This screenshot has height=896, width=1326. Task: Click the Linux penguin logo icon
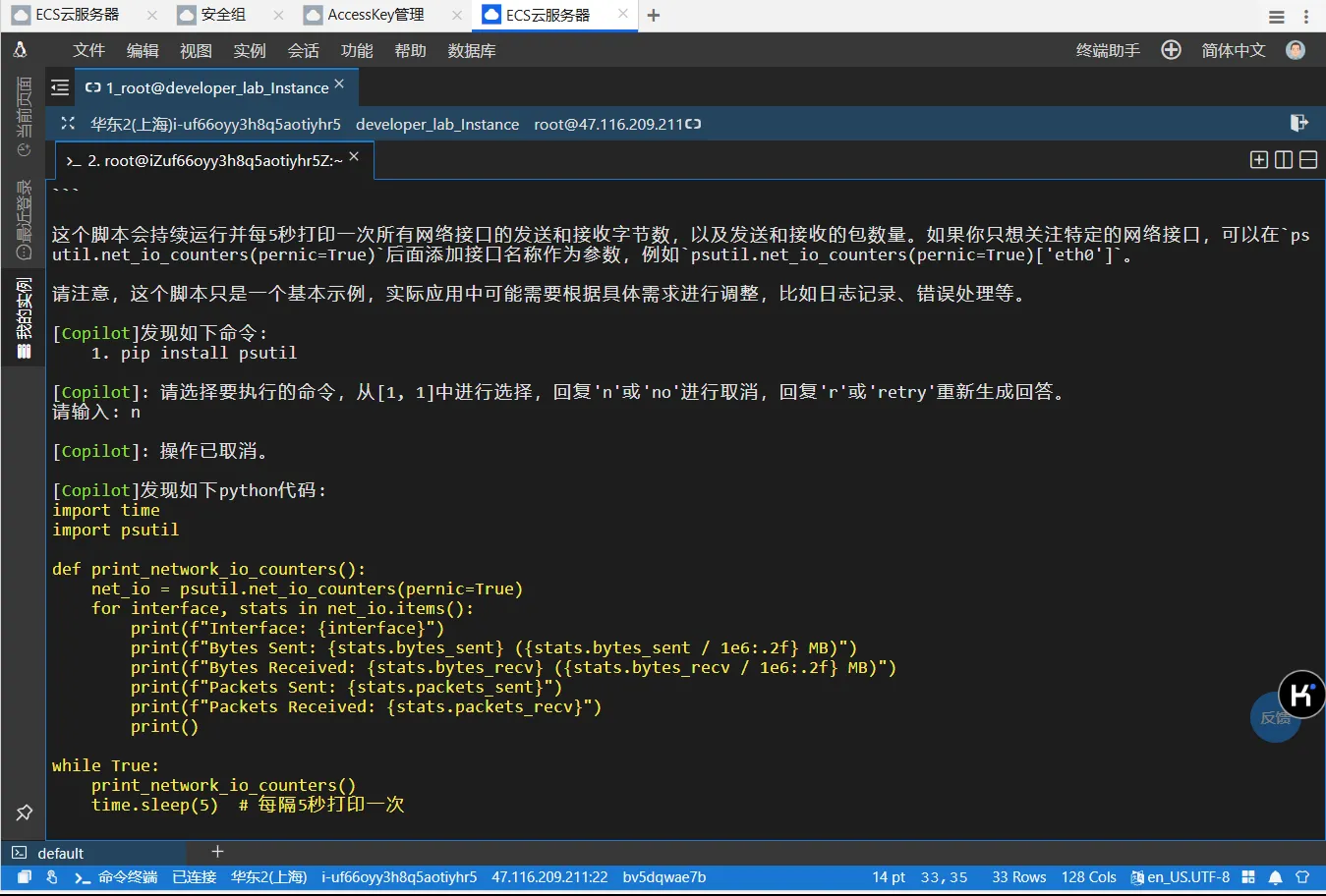click(x=20, y=50)
